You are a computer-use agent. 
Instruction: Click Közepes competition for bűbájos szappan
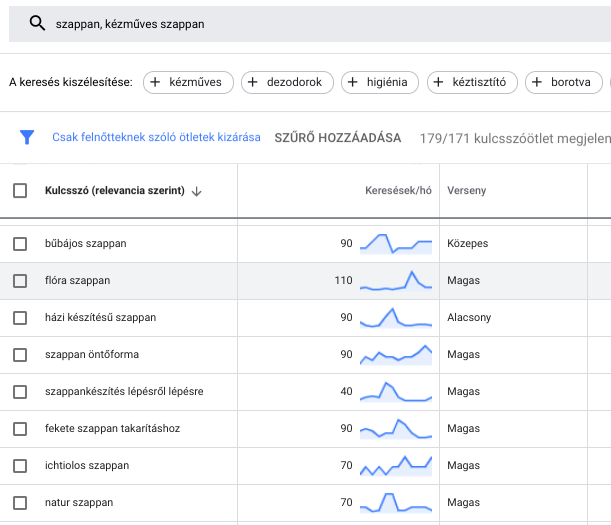coord(468,244)
